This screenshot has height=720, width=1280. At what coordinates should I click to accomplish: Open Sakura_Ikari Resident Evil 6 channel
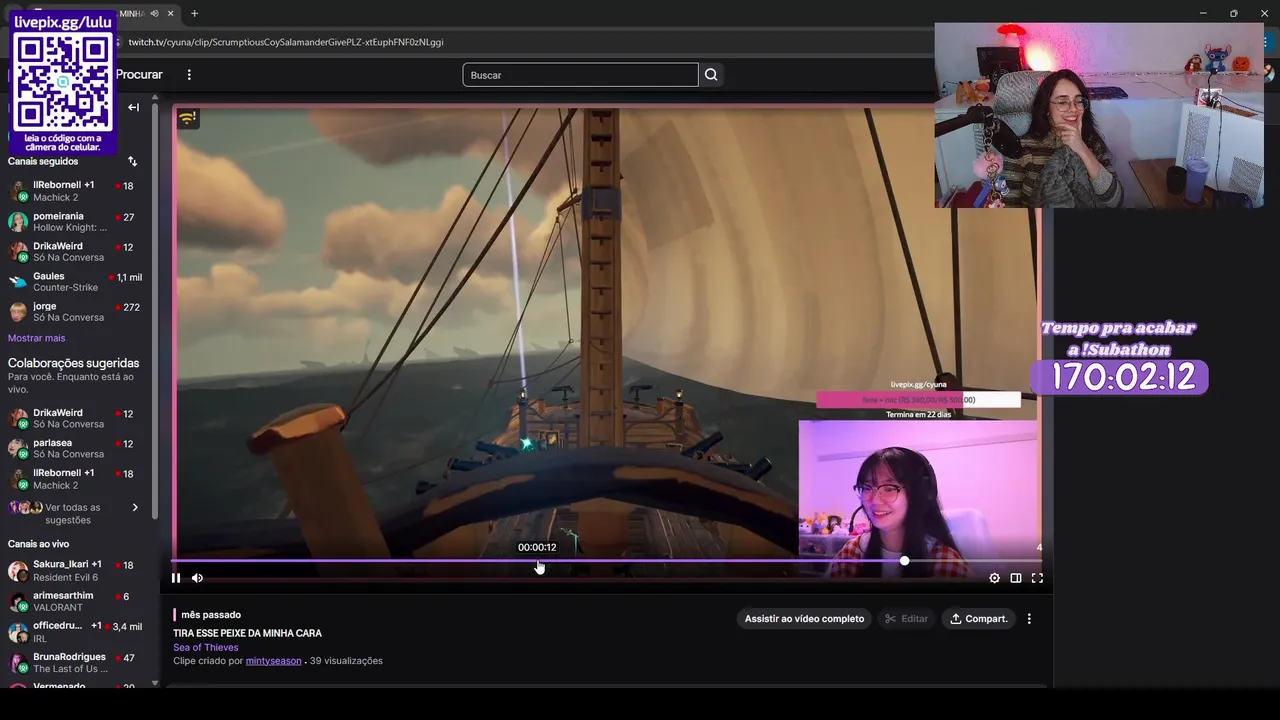[74, 571]
